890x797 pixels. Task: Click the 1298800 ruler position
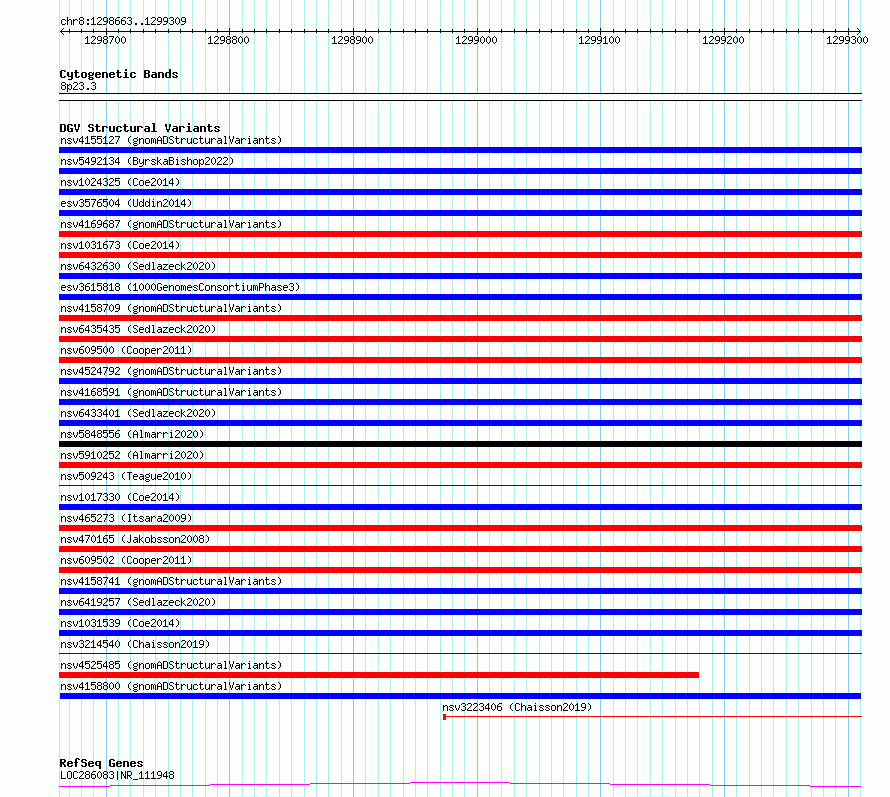pos(228,40)
